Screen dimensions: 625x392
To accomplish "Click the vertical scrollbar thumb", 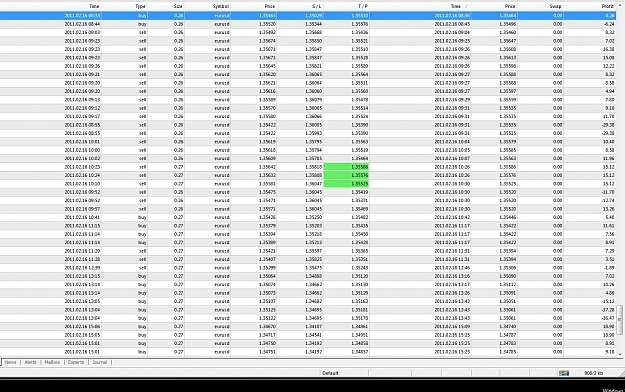I will (619, 320).
